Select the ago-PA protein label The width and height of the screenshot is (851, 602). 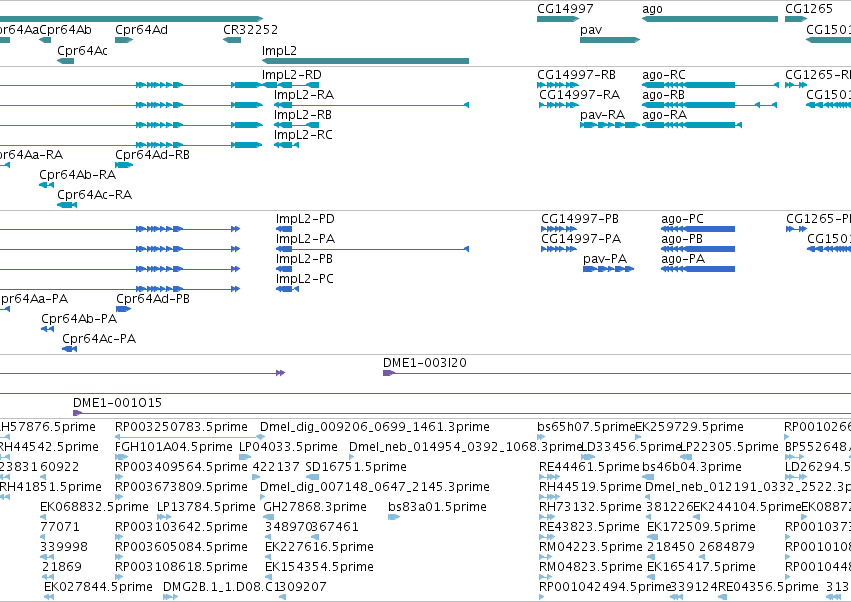coord(683,259)
